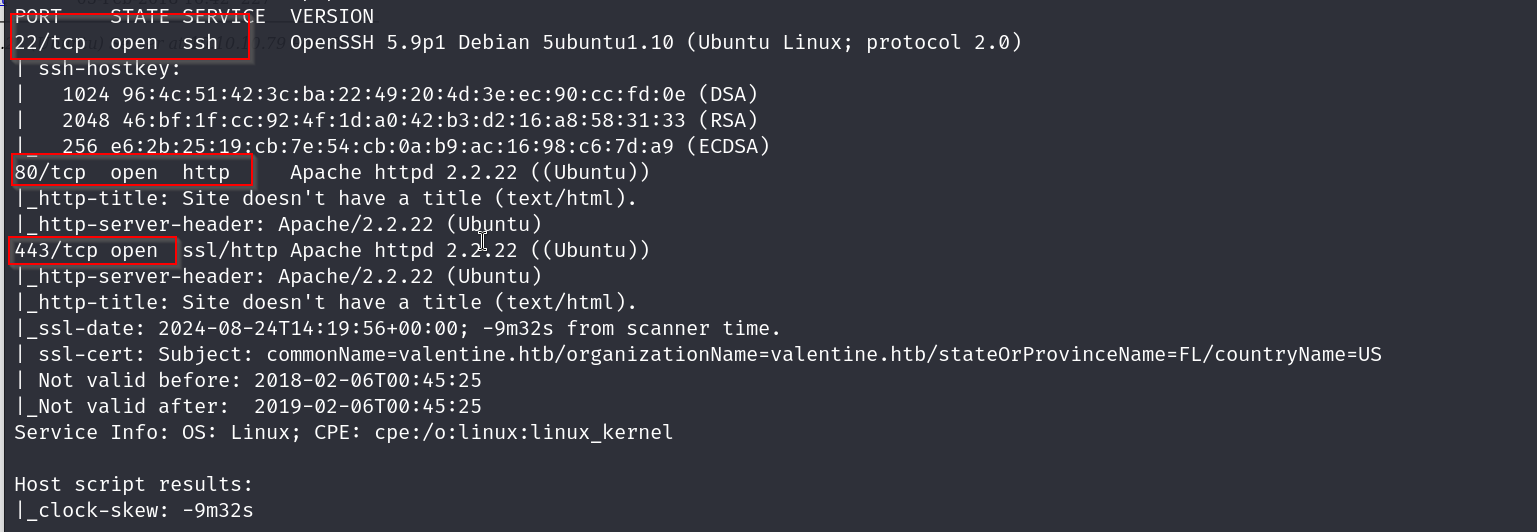Click the 443/tcp open highlighted box
The image size is (1537, 532).
(x=94, y=250)
